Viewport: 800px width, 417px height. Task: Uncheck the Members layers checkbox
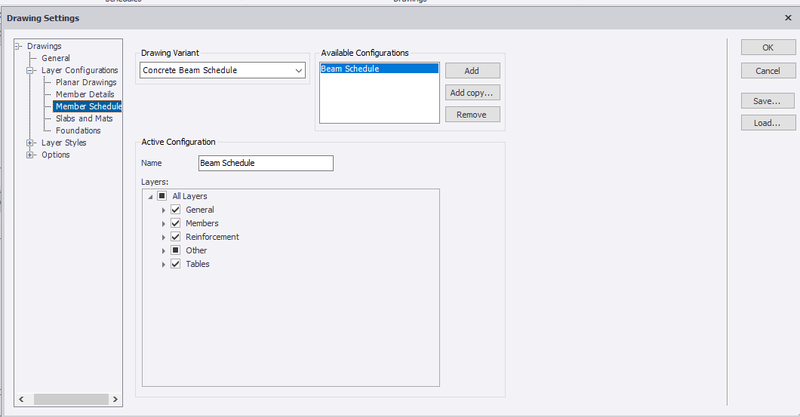tap(176, 223)
